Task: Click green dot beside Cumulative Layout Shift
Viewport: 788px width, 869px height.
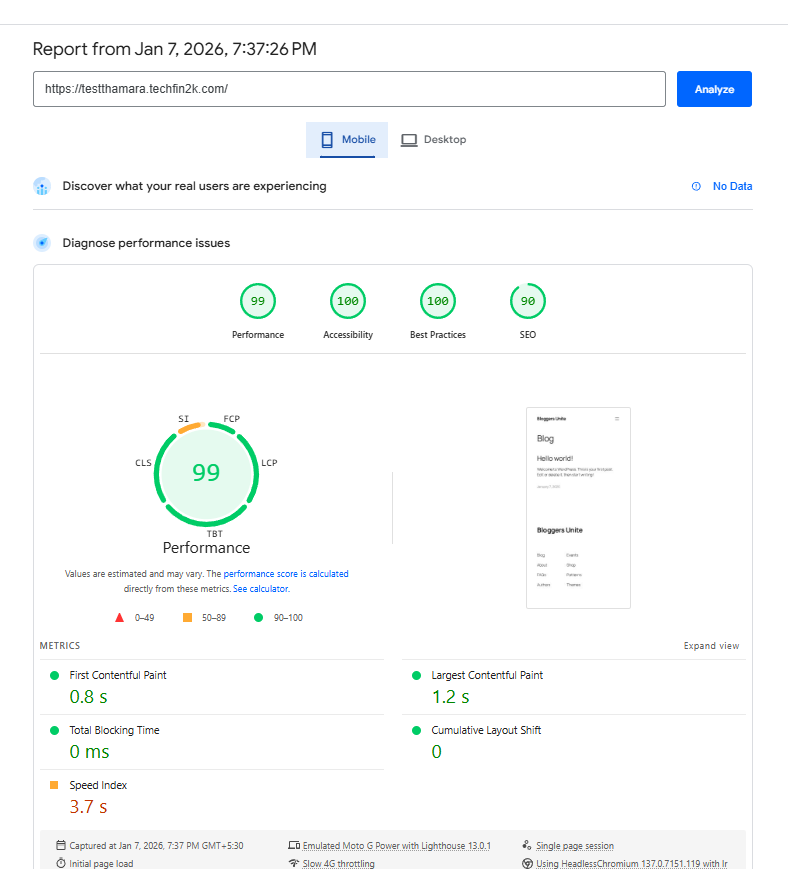Action: 417,730
